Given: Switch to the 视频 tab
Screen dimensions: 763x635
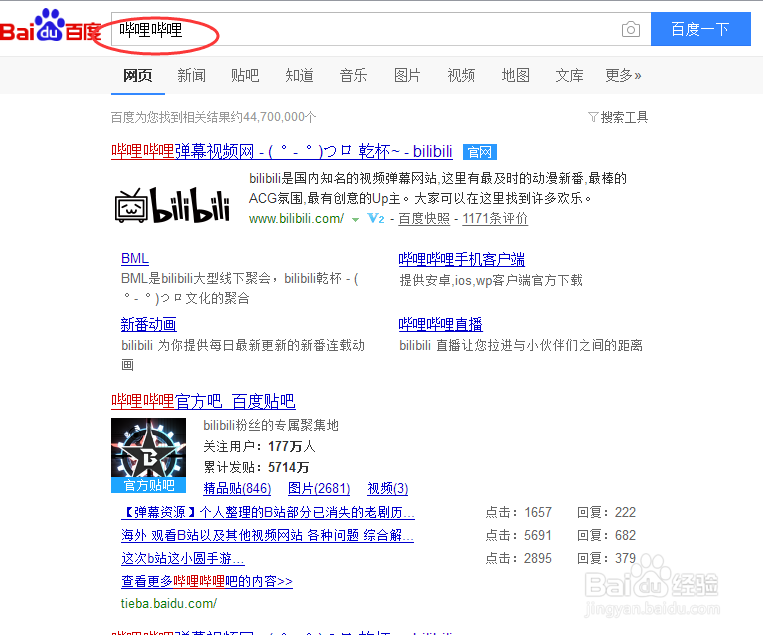Looking at the screenshot, I should 461,75.
